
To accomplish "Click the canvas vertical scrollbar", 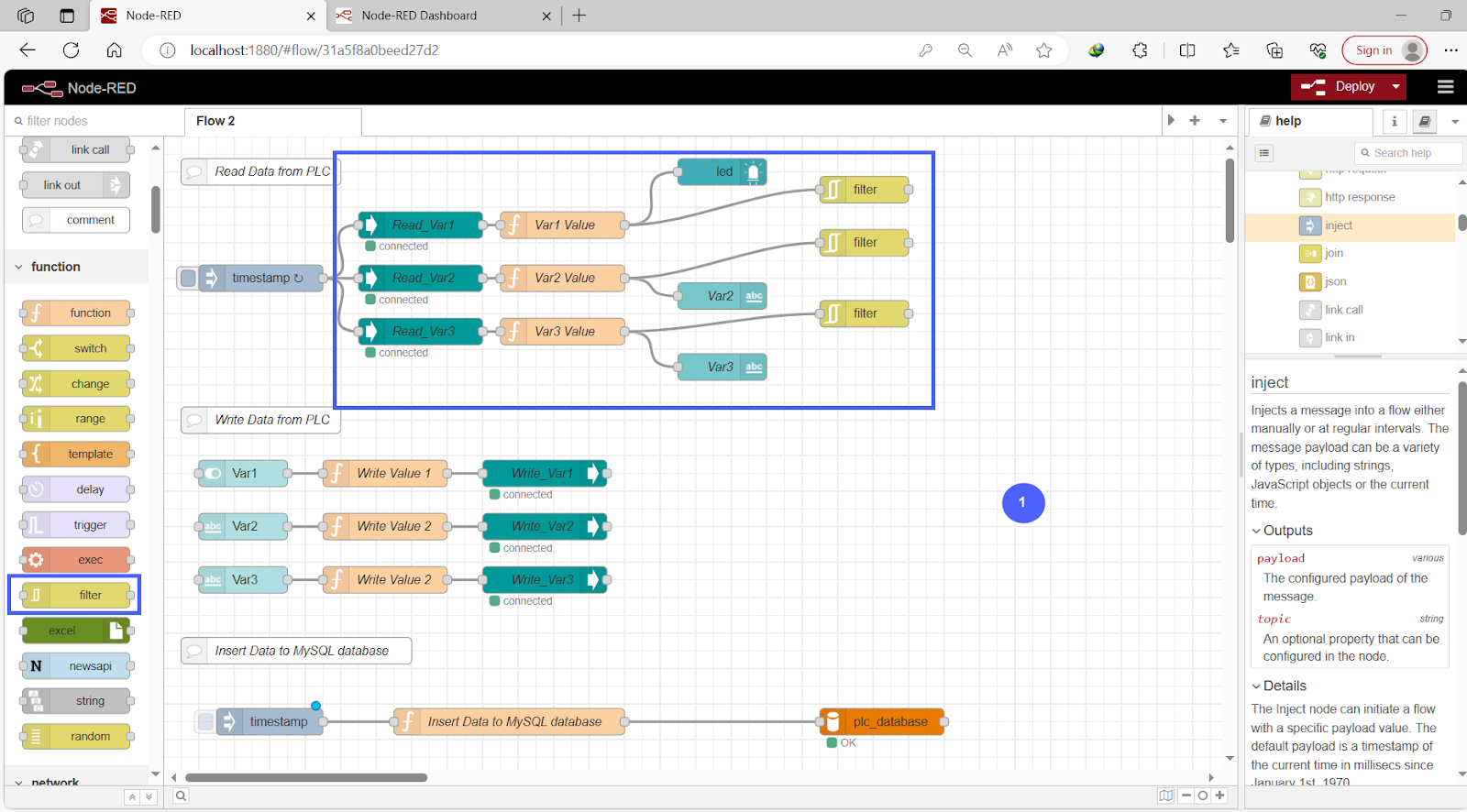I will [x=1230, y=200].
